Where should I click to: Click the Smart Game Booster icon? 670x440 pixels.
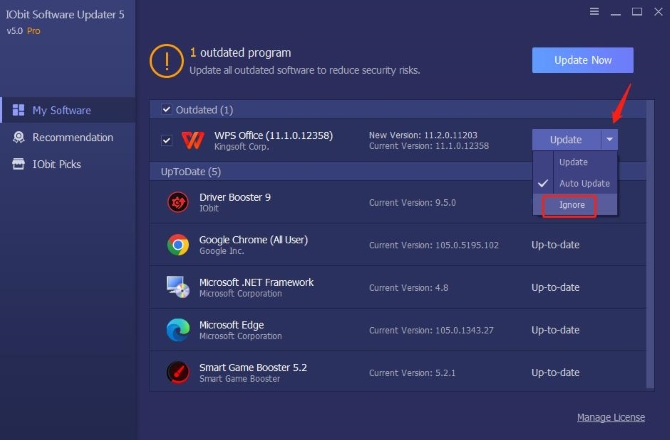[178, 372]
